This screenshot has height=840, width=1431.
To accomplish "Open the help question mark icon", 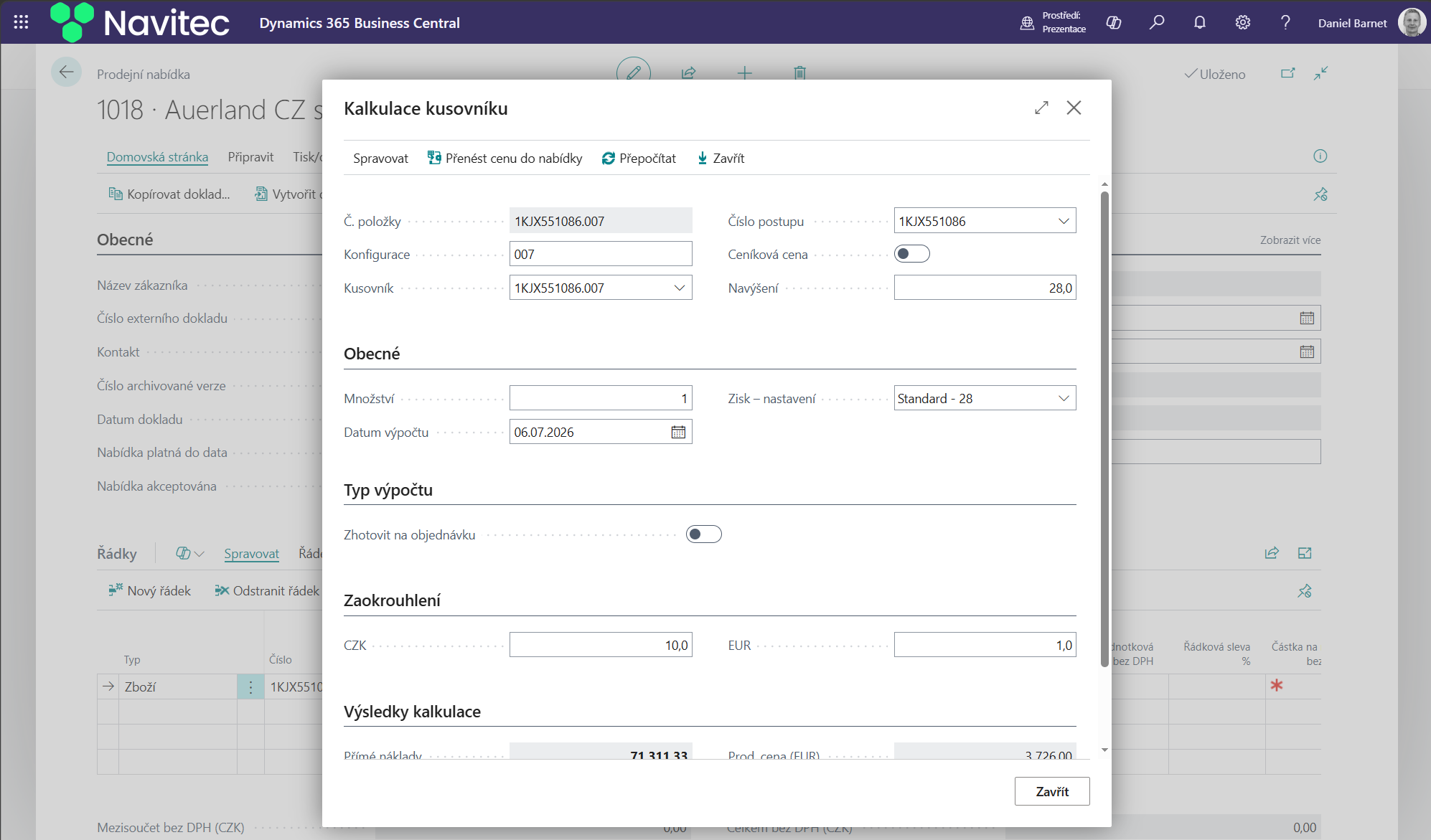I will (x=1285, y=22).
